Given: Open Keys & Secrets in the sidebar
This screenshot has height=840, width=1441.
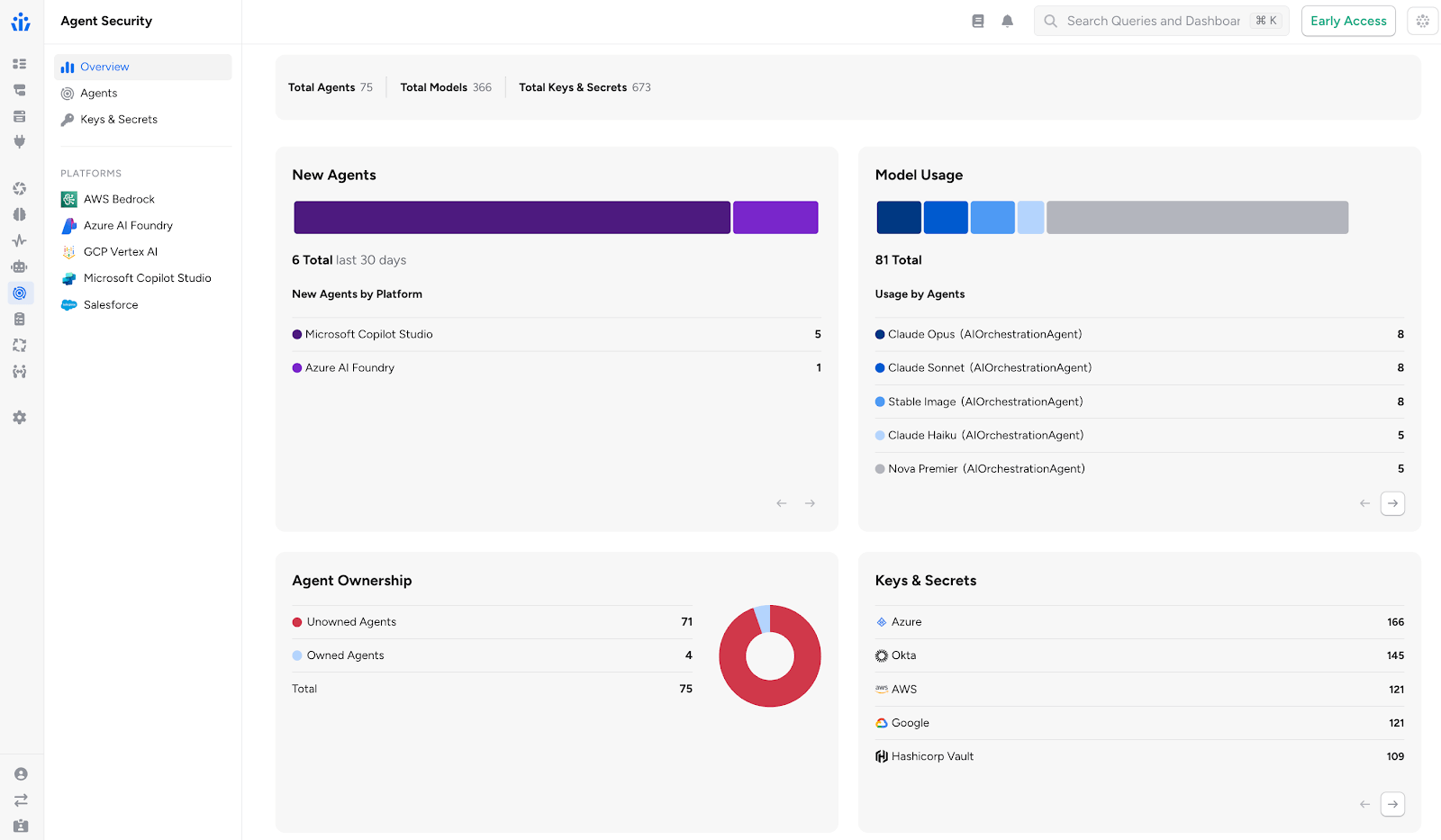Looking at the screenshot, I should coord(118,119).
